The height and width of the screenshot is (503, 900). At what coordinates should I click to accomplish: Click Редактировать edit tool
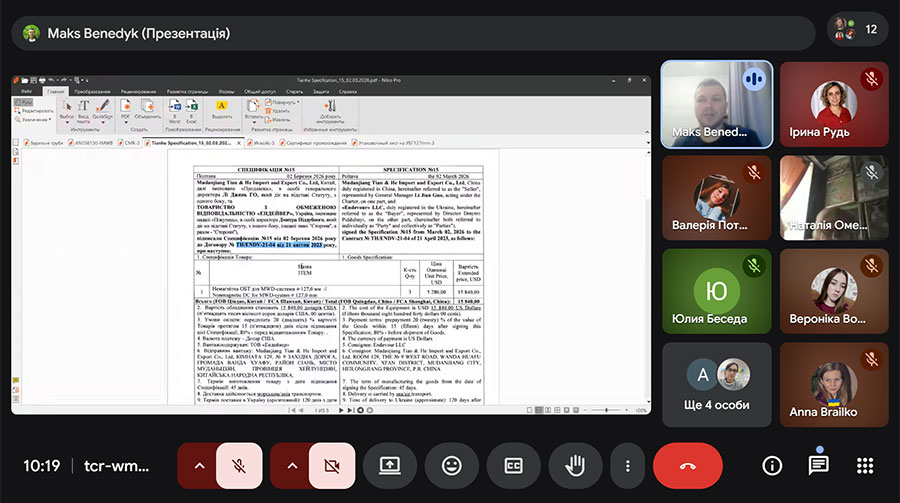pyautogui.click(x=34, y=111)
